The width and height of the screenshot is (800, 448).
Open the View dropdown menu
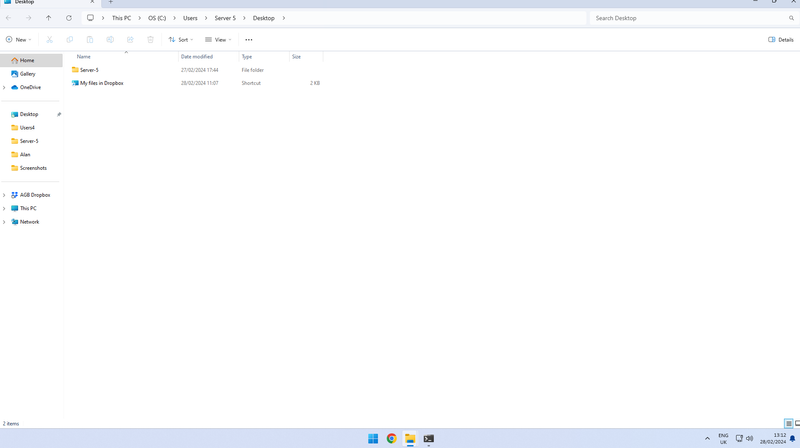(x=218, y=39)
